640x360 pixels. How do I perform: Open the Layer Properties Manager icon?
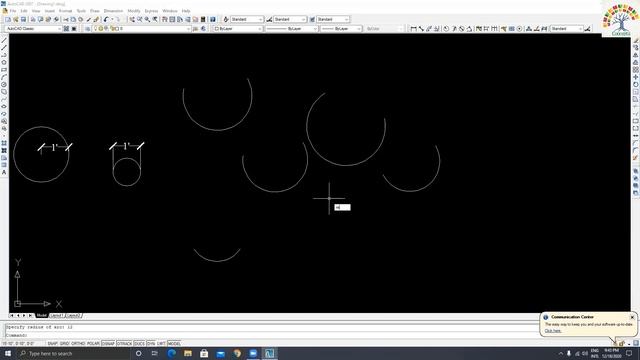point(87,29)
